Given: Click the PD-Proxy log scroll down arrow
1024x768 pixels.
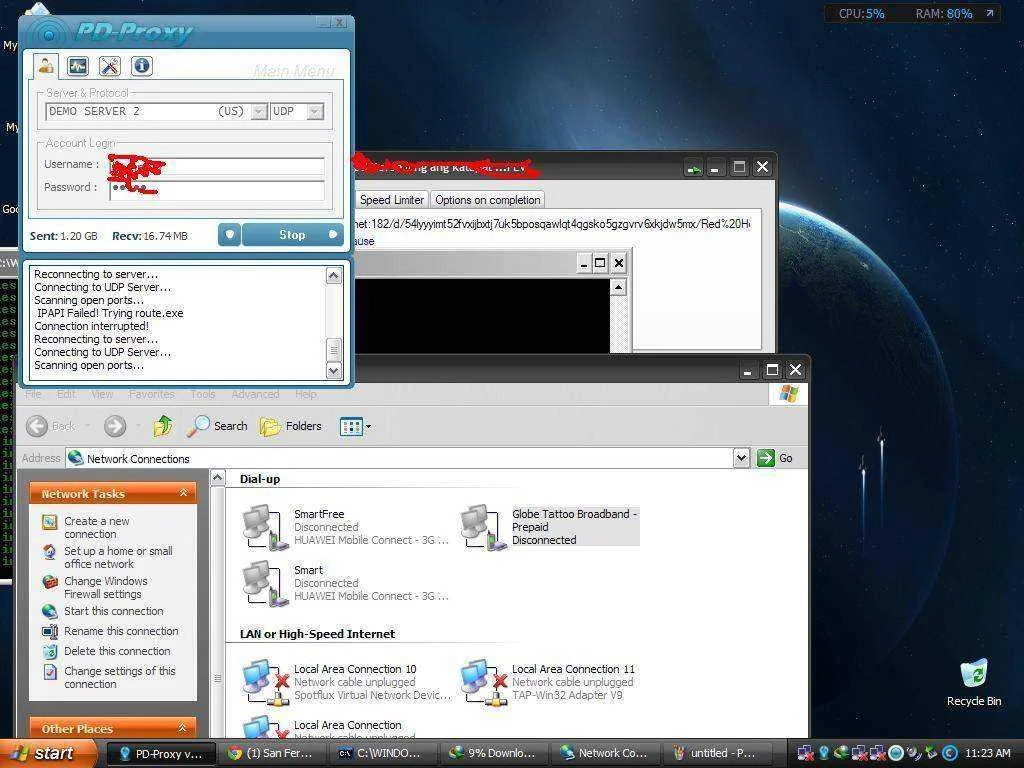Looking at the screenshot, I should (x=334, y=371).
